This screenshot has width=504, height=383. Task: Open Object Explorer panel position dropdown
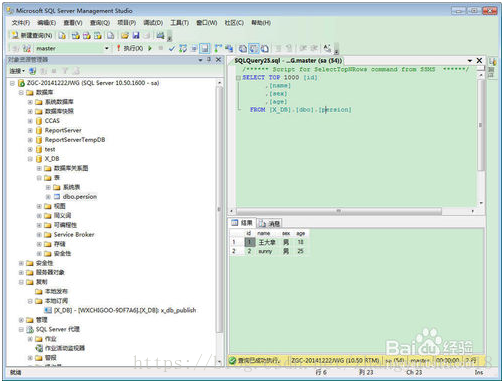[200, 60]
